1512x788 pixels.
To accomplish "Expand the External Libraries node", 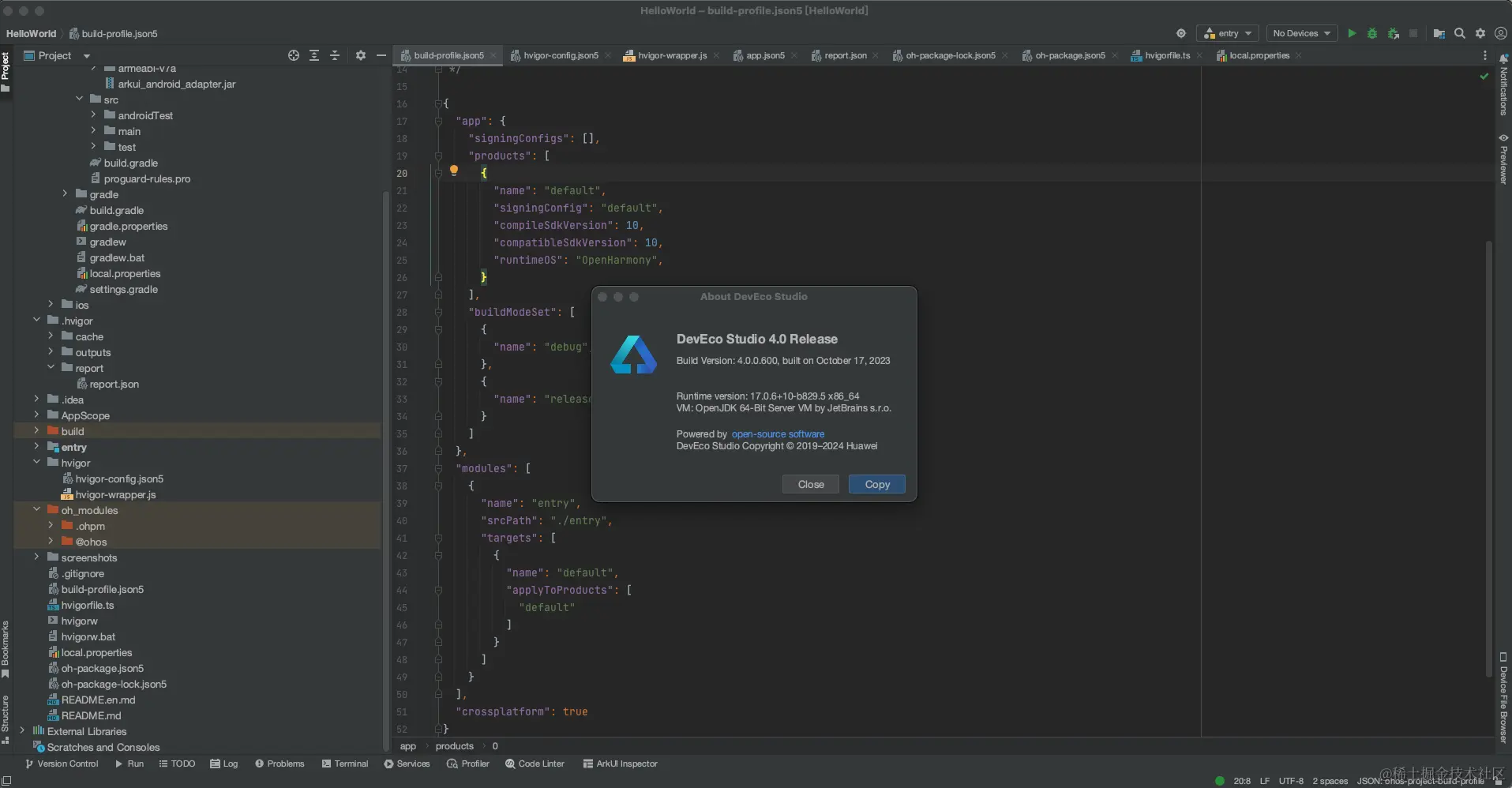I will pos(22,730).
